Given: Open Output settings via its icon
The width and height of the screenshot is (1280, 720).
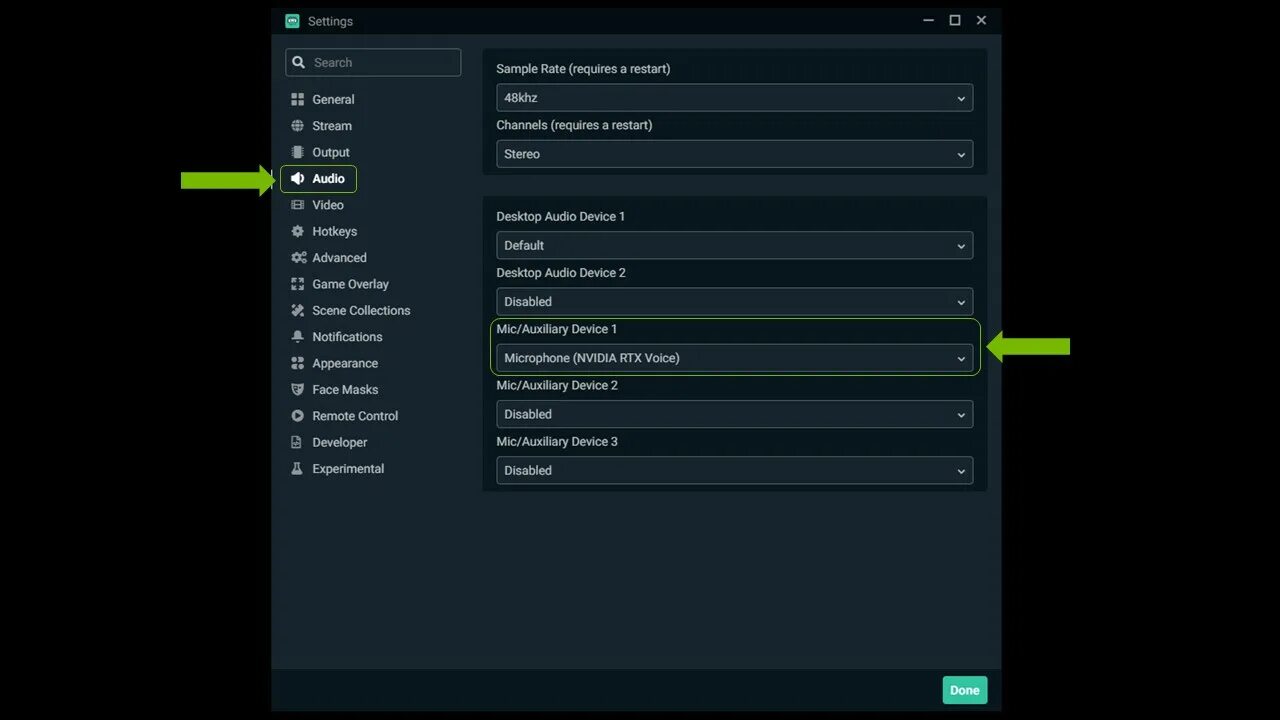Looking at the screenshot, I should (x=297, y=152).
